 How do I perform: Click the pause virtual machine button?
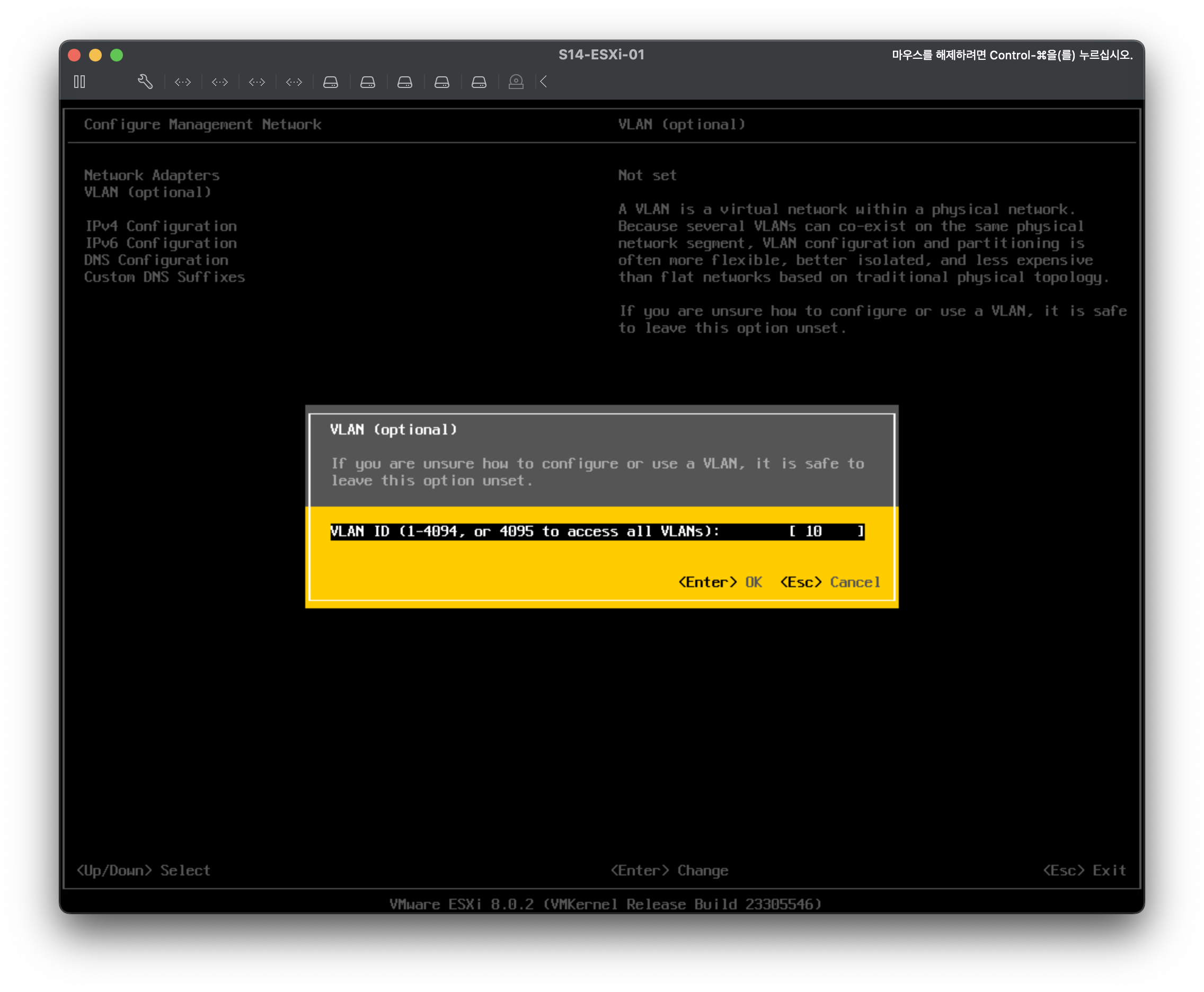(x=79, y=82)
